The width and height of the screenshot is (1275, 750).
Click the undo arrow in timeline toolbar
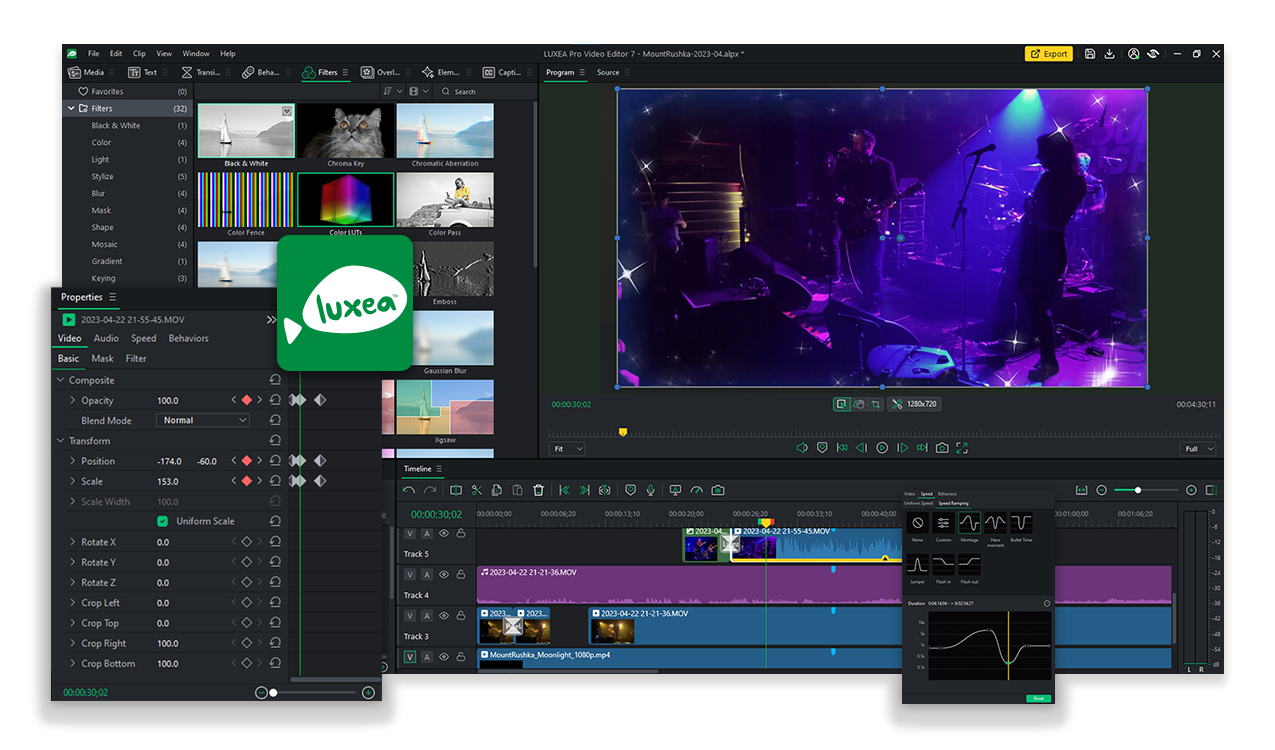click(x=408, y=490)
